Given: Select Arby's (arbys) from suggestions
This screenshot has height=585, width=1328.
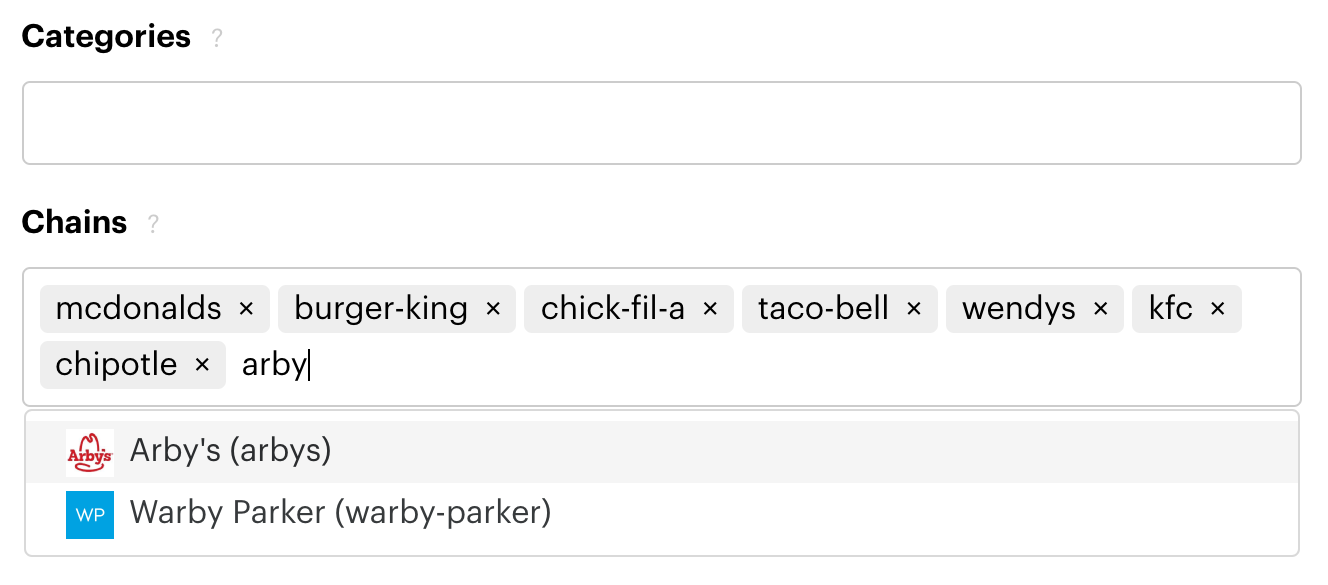Looking at the screenshot, I should (x=662, y=452).
